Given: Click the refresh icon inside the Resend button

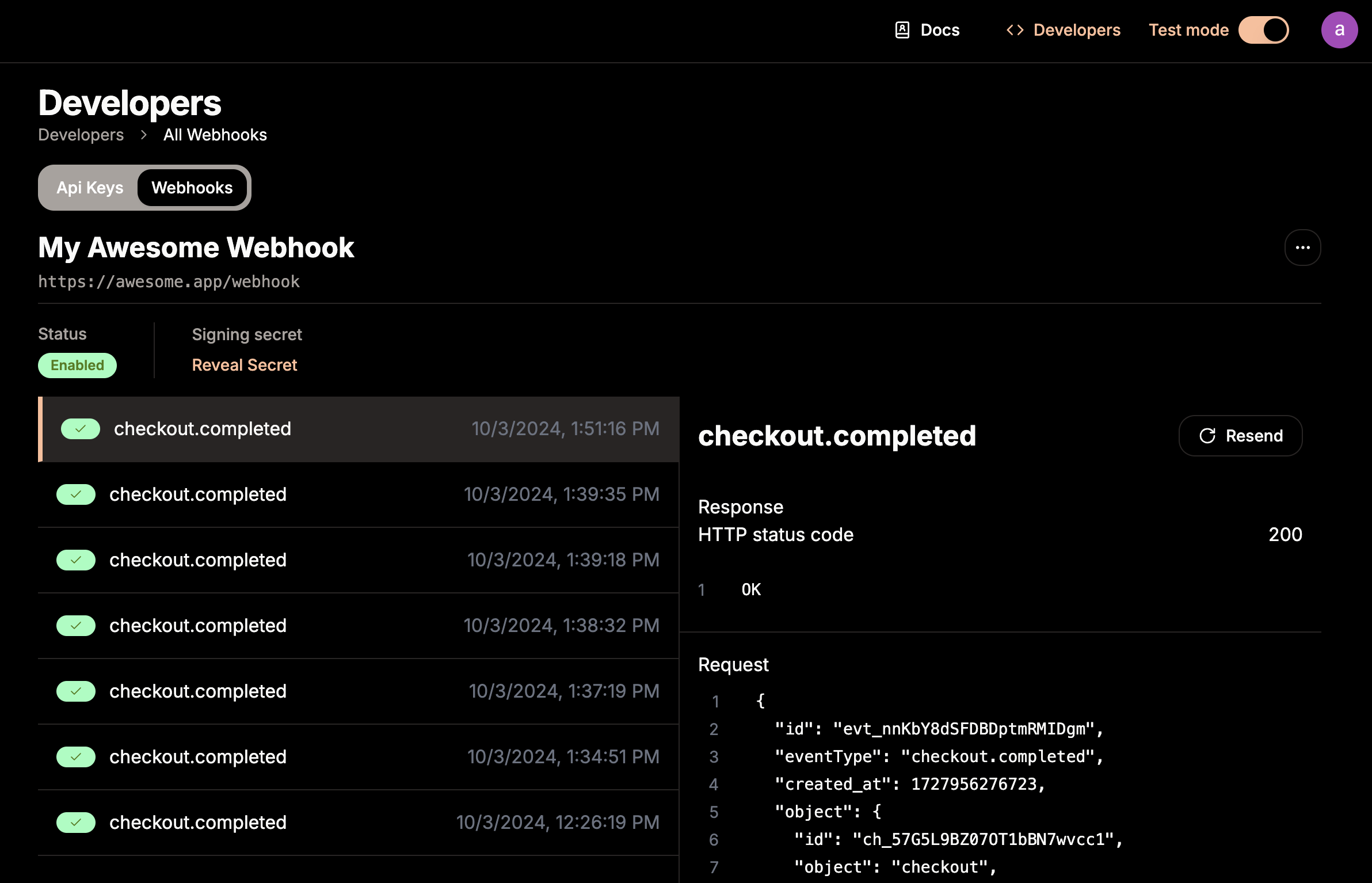Looking at the screenshot, I should 1207,436.
